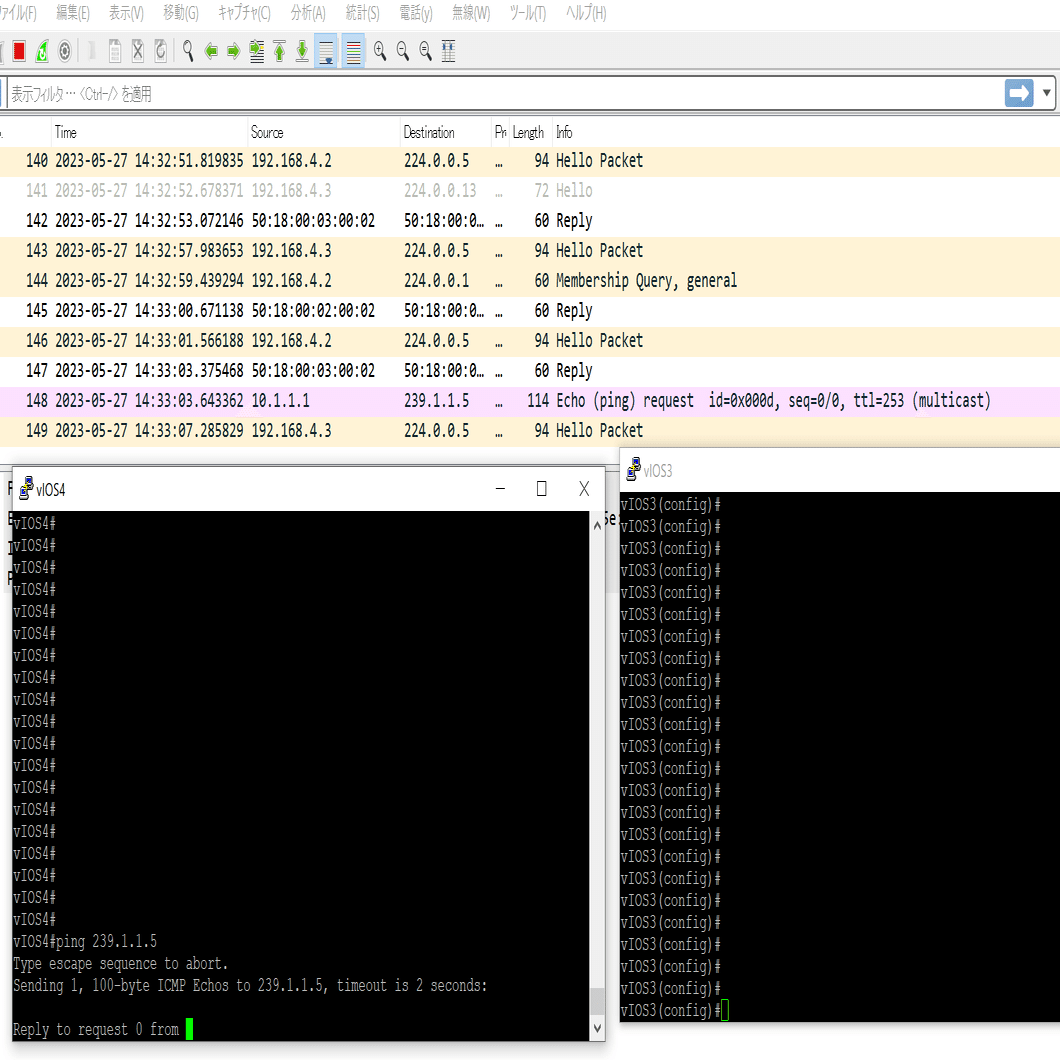The image size is (1060, 1060).
Task: Close the vIOS4 window
Action: click(584, 488)
